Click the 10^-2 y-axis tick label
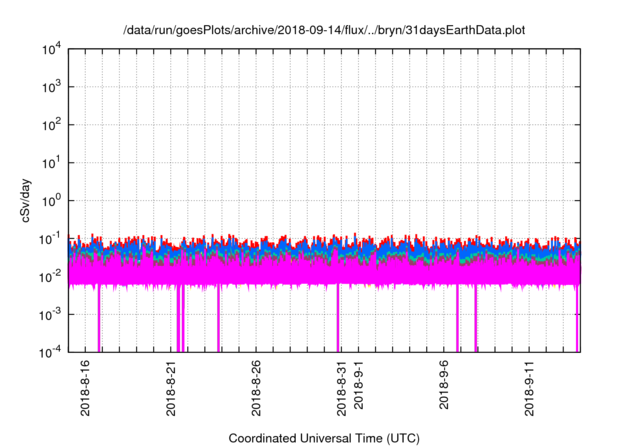This screenshot has width=640, height=448. tap(51, 276)
